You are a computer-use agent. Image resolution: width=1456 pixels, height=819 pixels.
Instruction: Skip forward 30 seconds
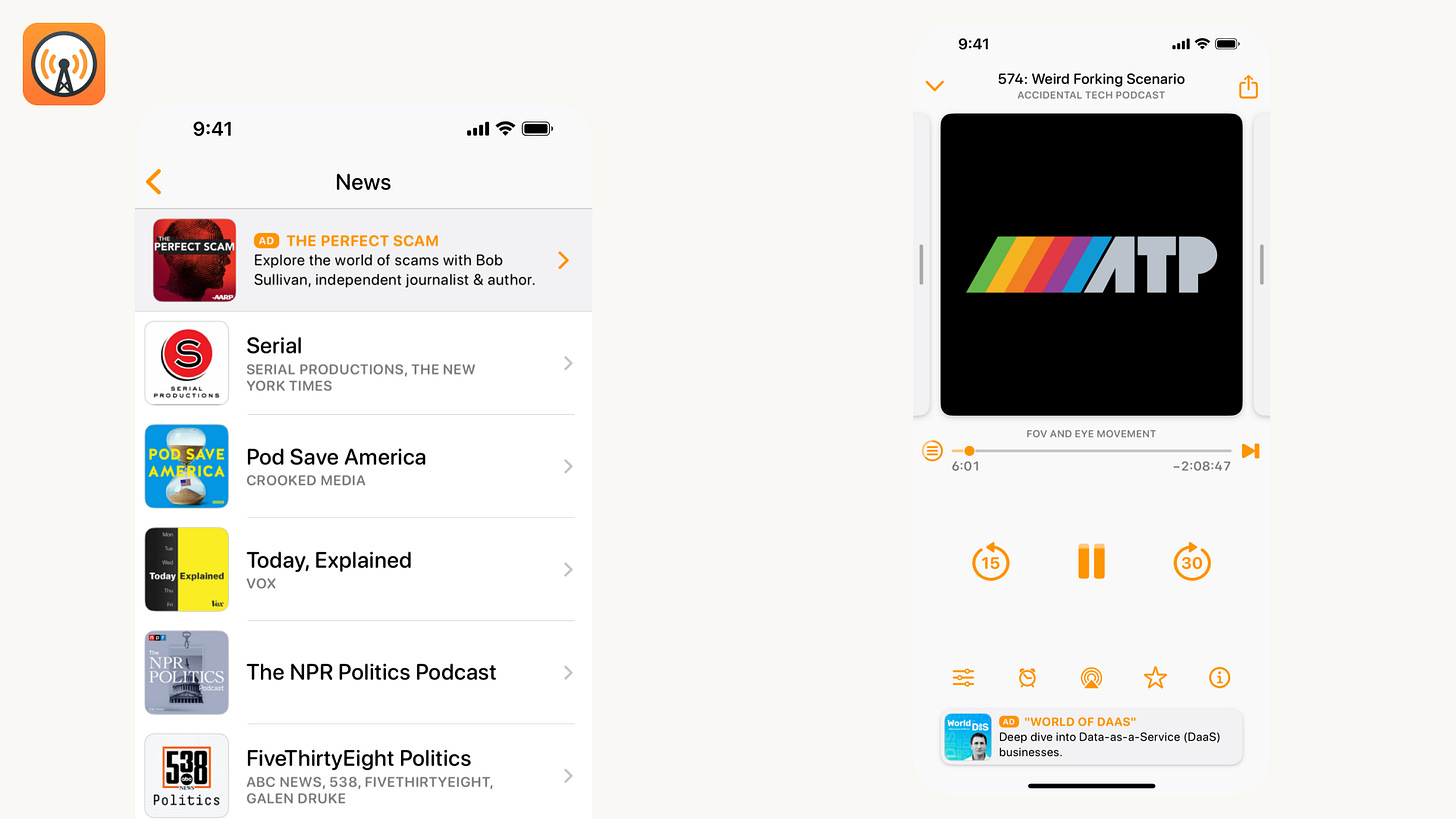pyautogui.click(x=1192, y=561)
